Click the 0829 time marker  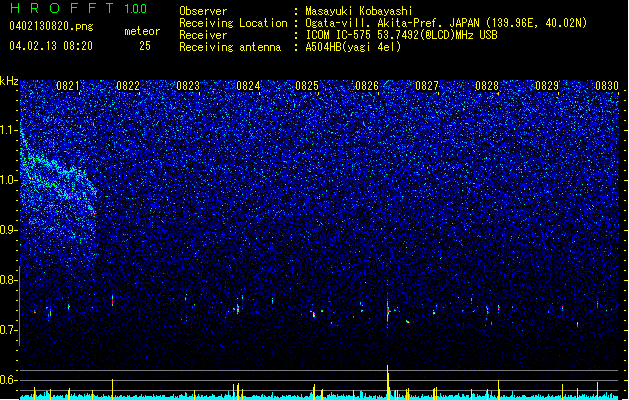click(547, 86)
